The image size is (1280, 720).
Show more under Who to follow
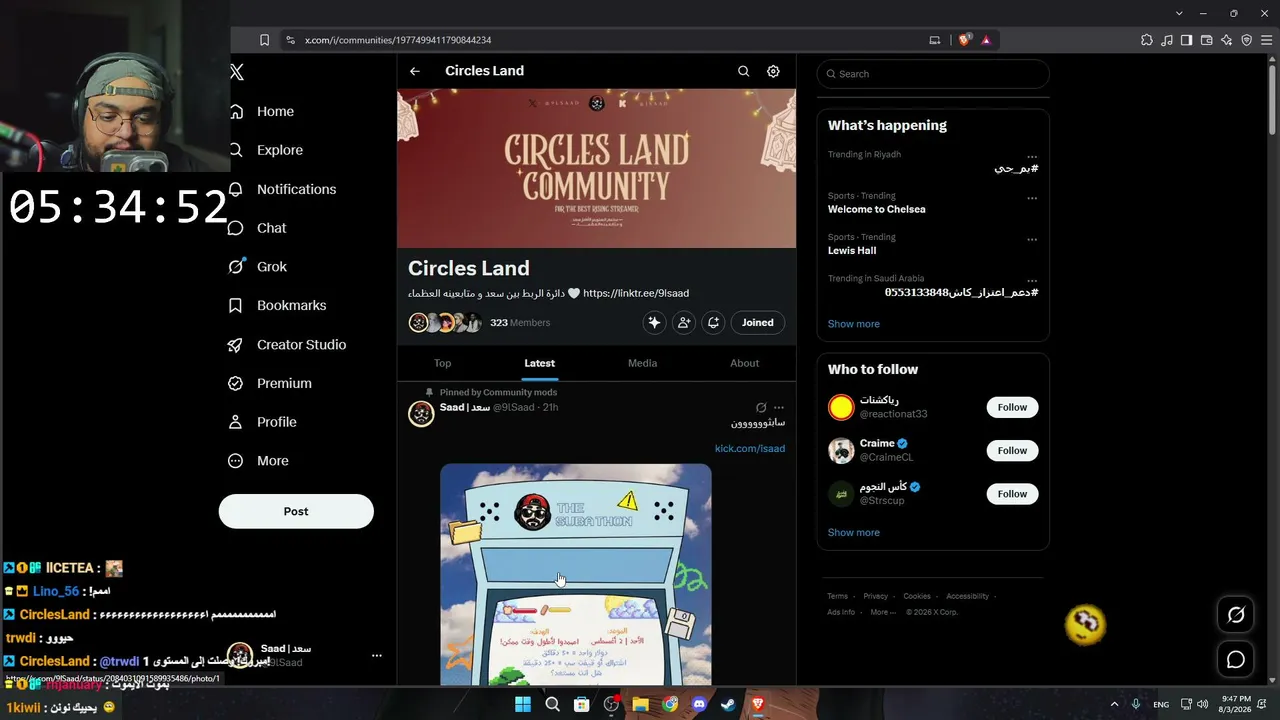point(854,533)
